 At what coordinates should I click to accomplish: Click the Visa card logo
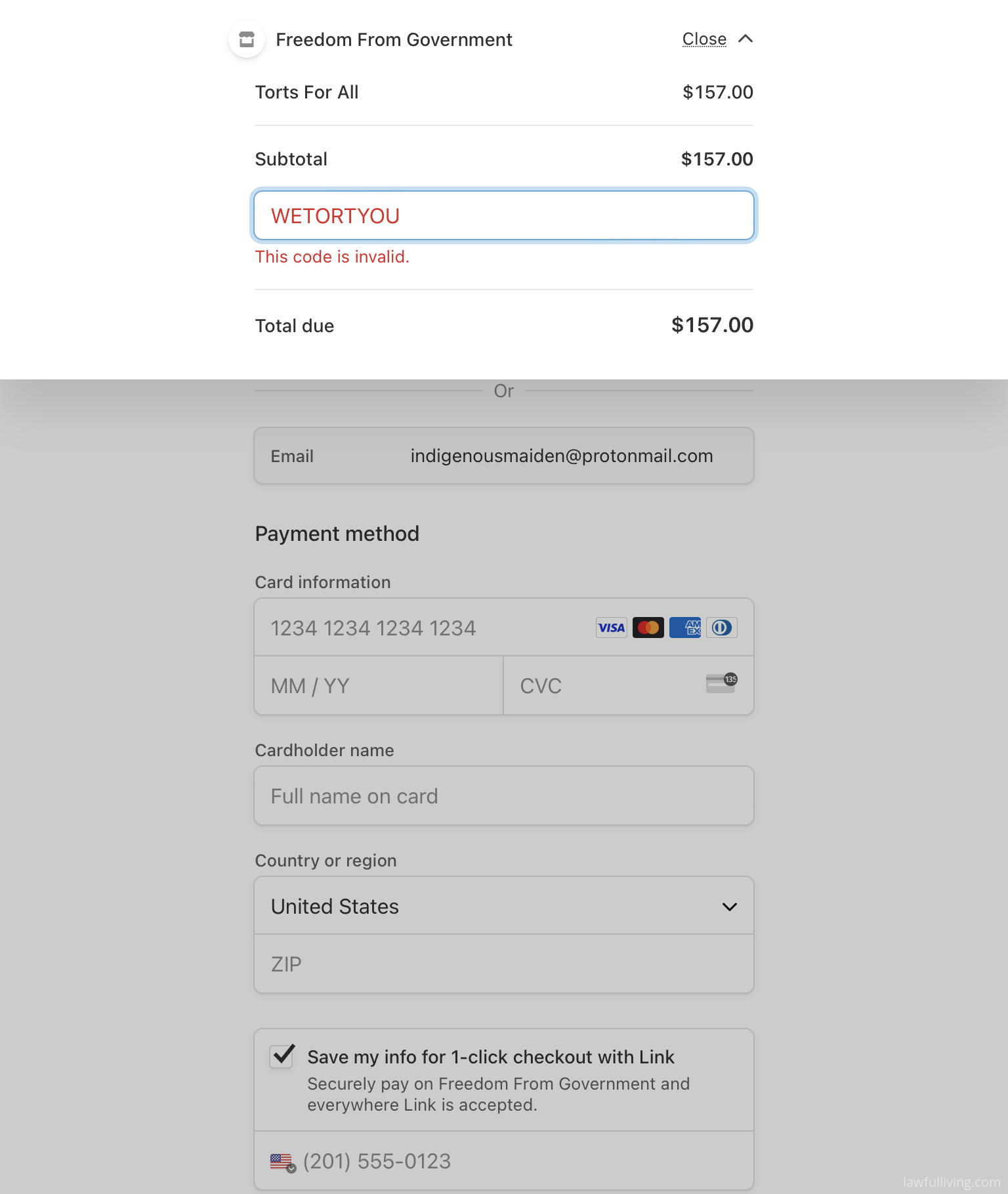(611, 628)
